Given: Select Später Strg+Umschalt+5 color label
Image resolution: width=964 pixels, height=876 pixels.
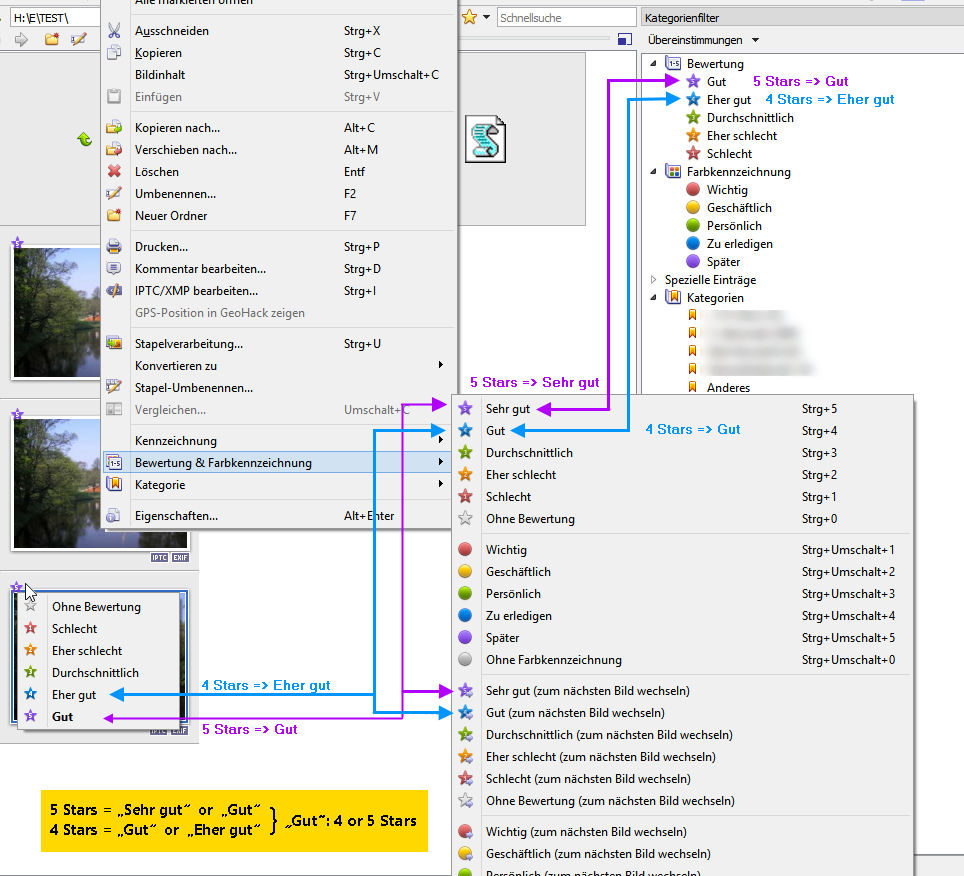Looking at the screenshot, I should tap(682, 637).
